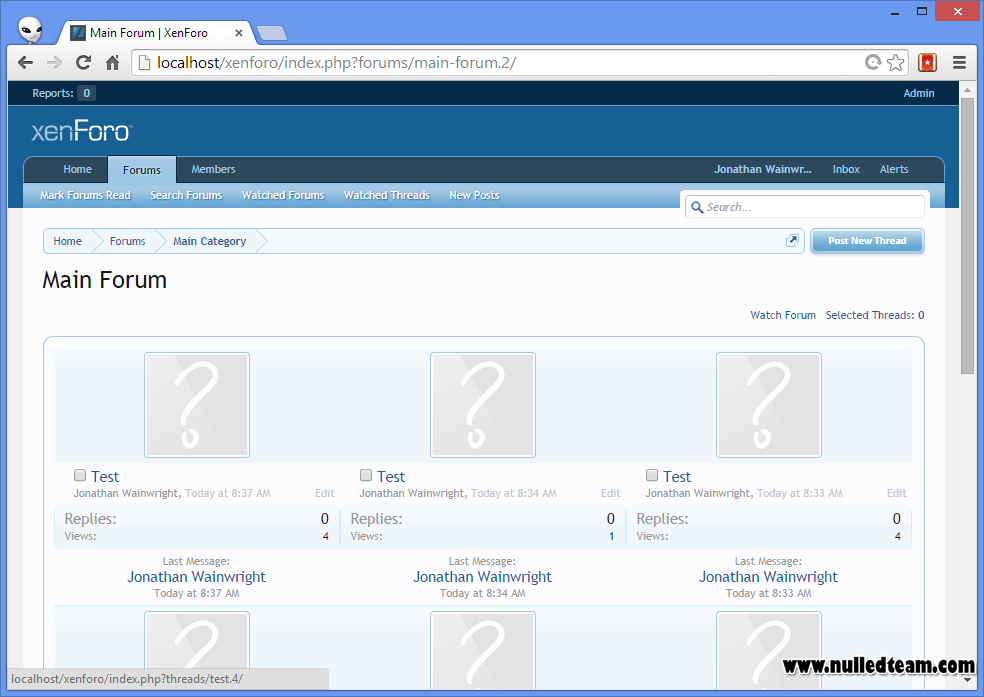Edit the 8:34 AM Test thread
Viewport: 984px width, 697px height.
point(611,493)
